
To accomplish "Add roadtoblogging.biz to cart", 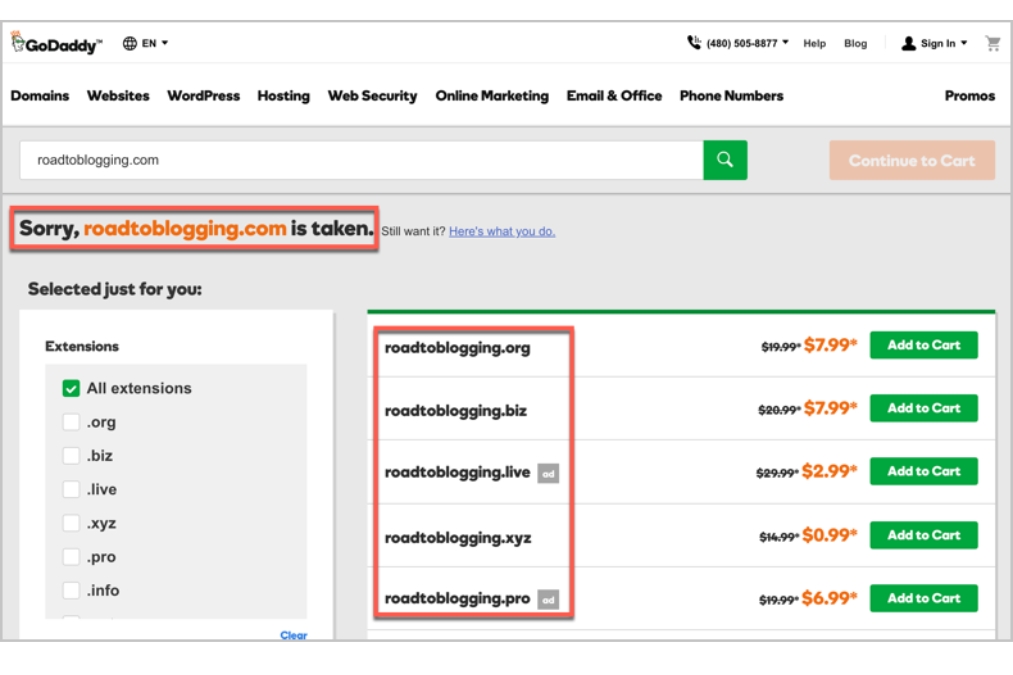I will pyautogui.click(x=924, y=408).
